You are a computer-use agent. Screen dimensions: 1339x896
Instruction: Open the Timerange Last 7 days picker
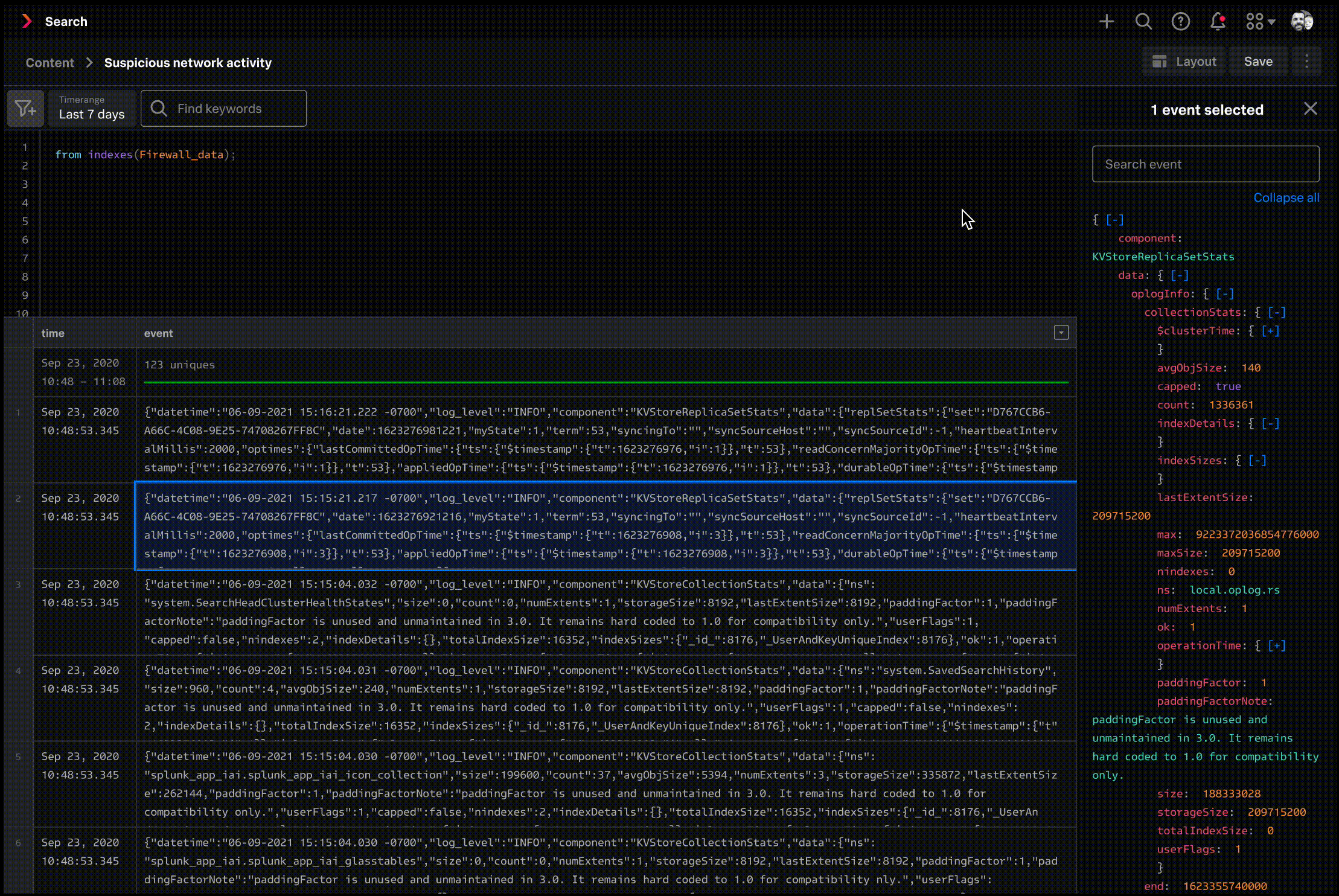point(92,109)
